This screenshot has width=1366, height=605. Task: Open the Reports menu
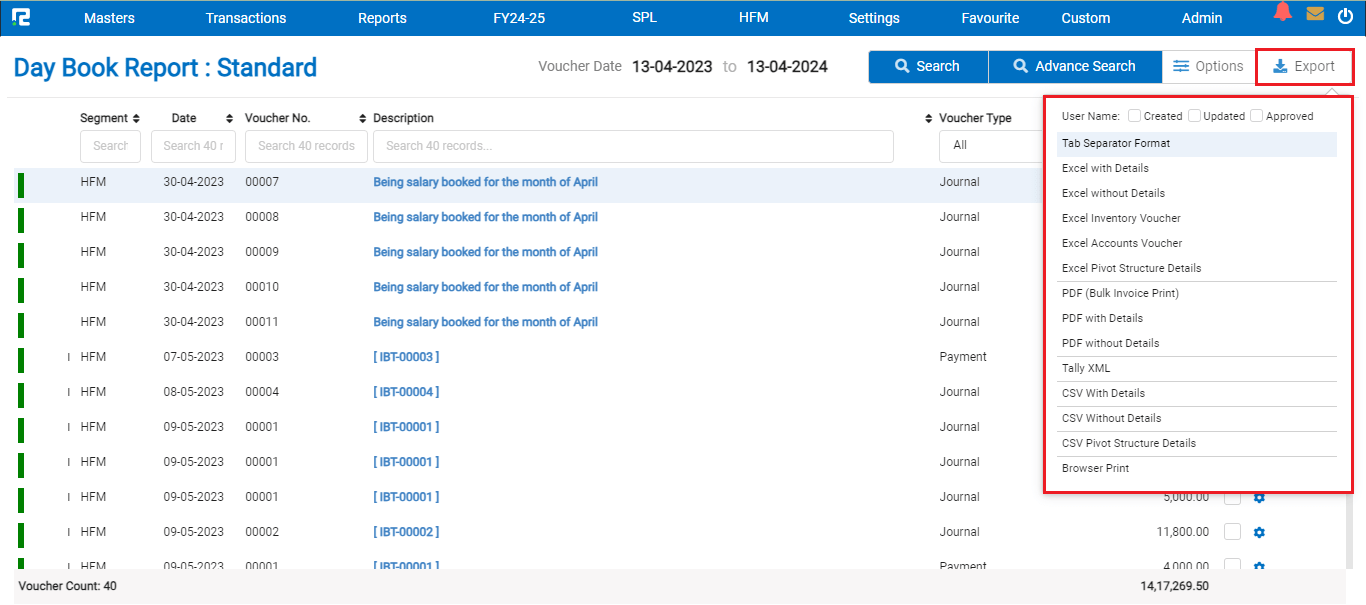pyautogui.click(x=381, y=17)
